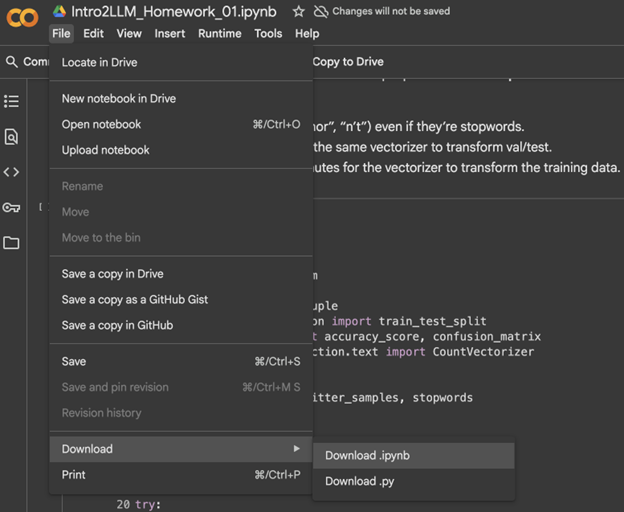
Task: Select Upload notebook in File menu
Action: 105,150
